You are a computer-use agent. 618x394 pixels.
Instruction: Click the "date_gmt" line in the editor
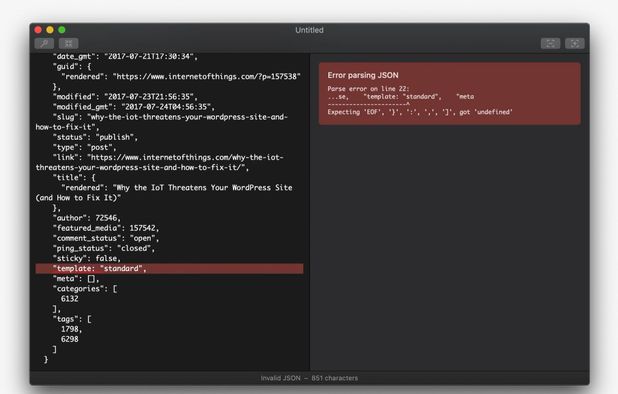pos(125,56)
